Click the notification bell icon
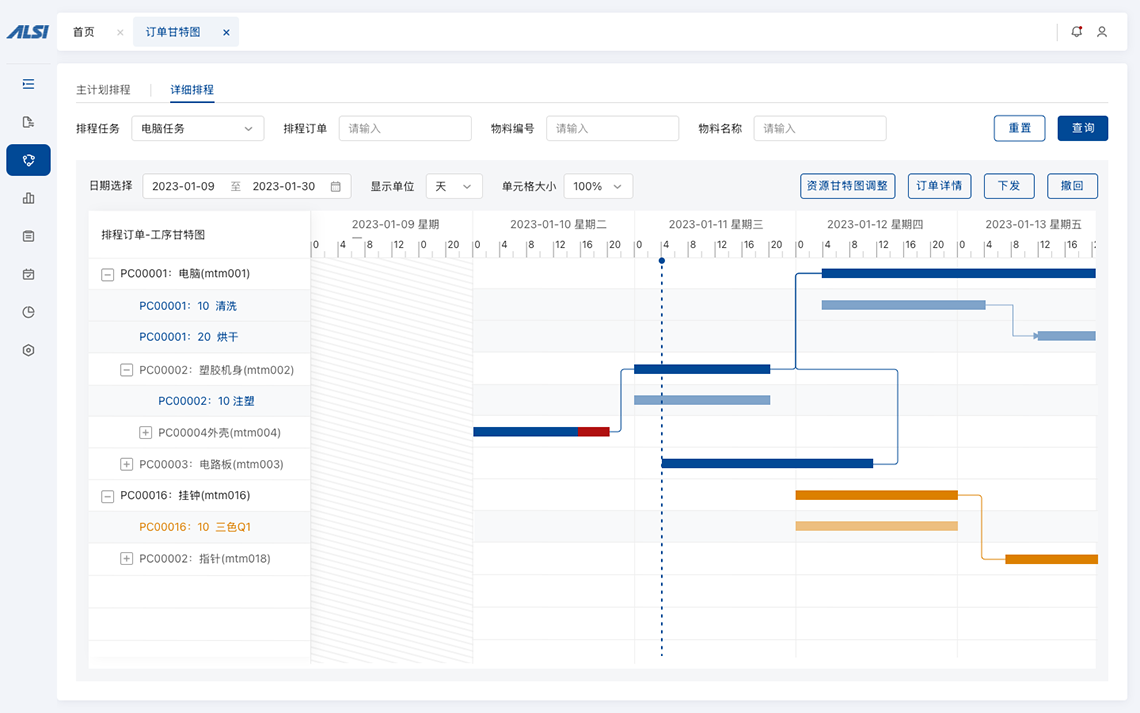This screenshot has width=1140, height=713. (1076, 32)
